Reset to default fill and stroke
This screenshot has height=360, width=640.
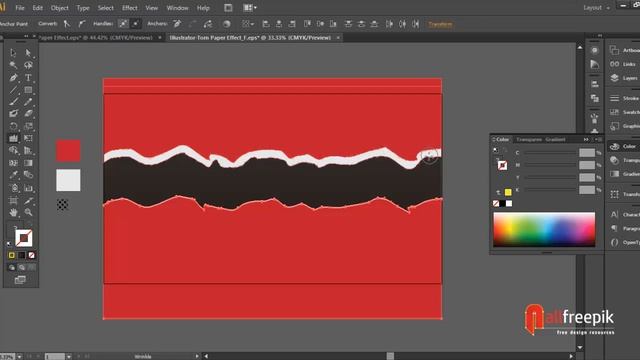(x=9, y=244)
